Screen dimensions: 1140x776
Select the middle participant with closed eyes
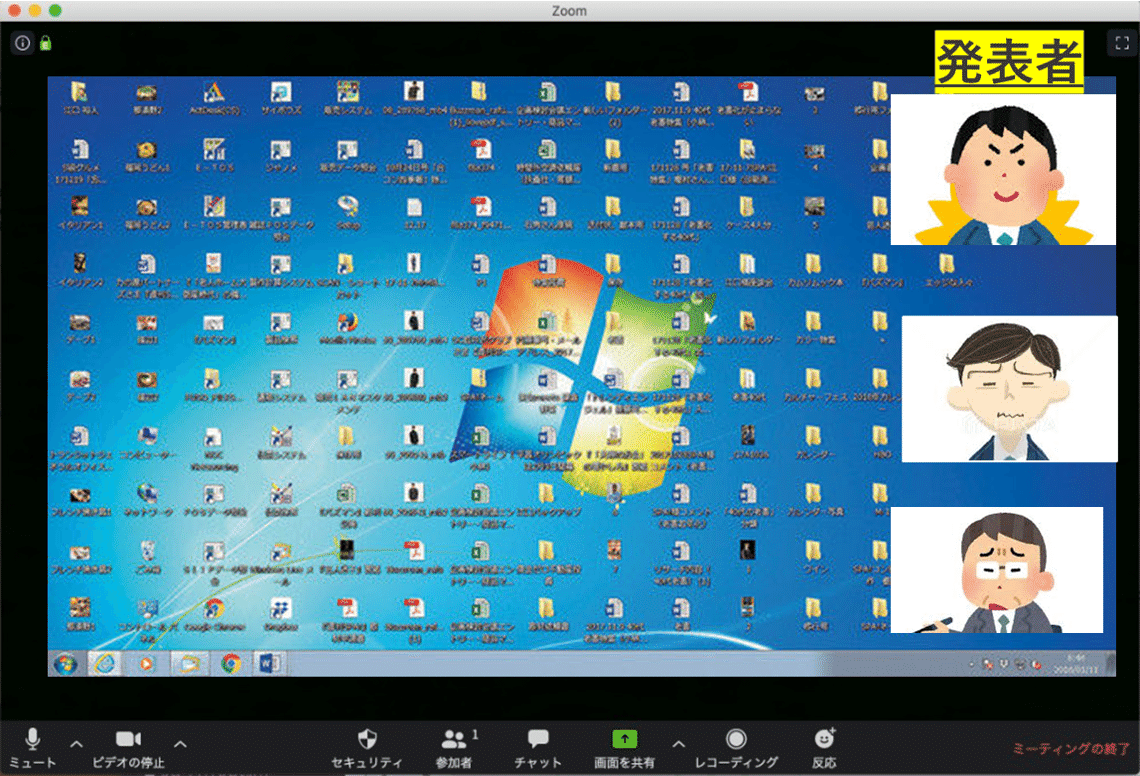pyautogui.click(x=1009, y=389)
